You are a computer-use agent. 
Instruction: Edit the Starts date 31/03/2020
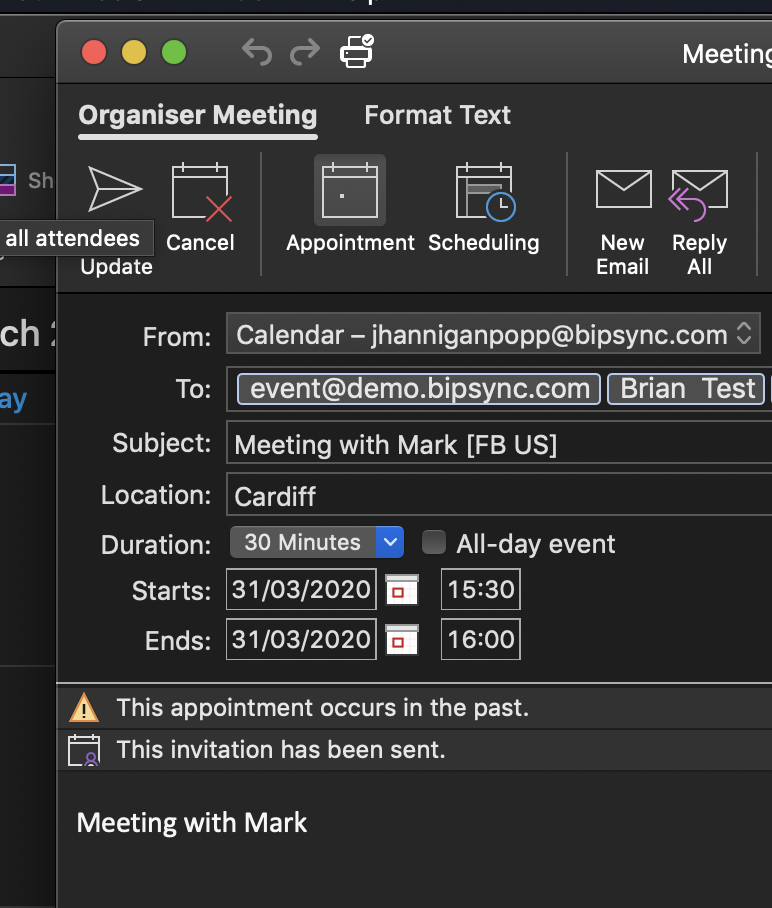(x=301, y=590)
